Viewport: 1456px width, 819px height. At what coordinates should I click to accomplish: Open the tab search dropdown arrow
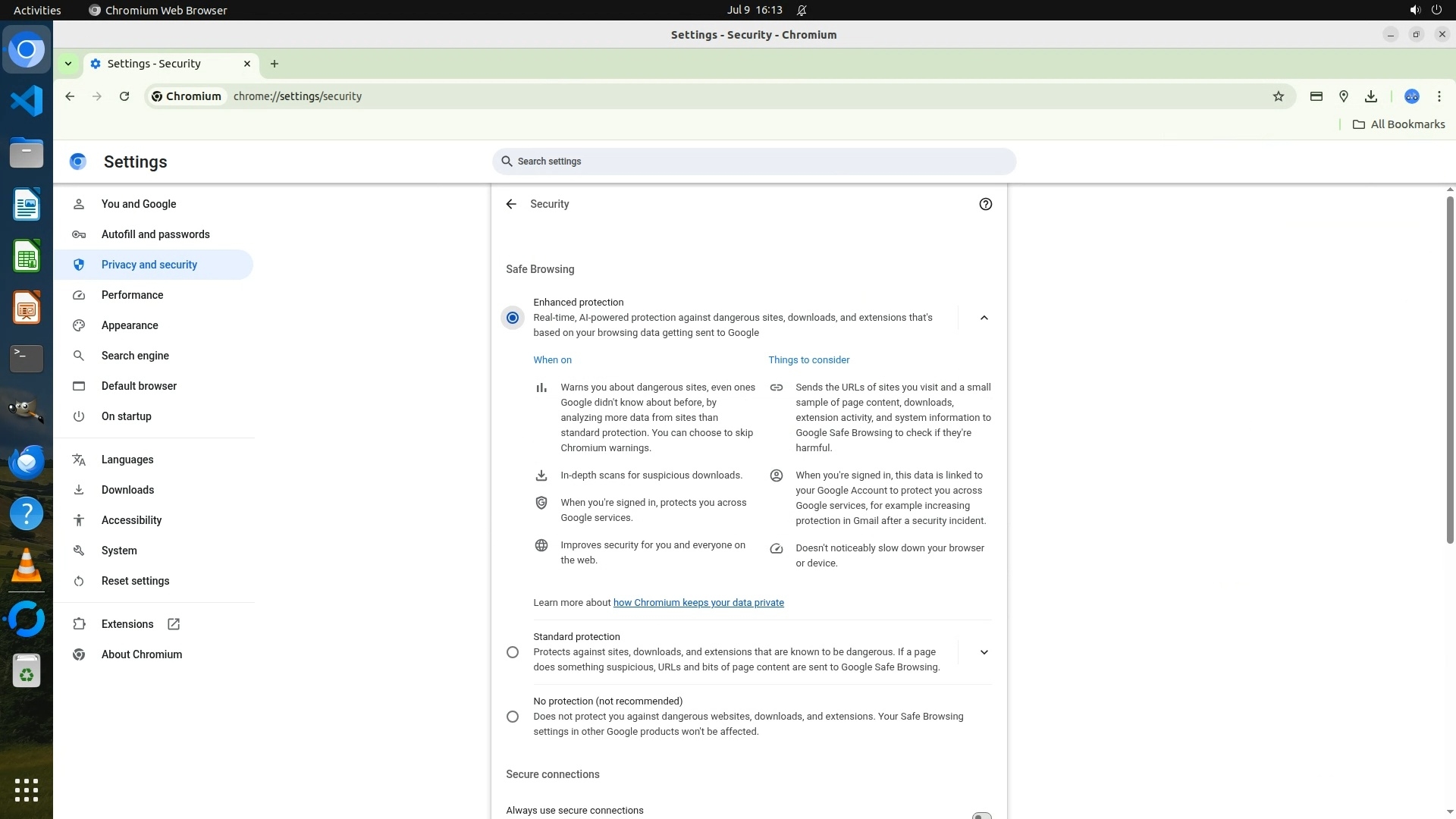(x=68, y=64)
